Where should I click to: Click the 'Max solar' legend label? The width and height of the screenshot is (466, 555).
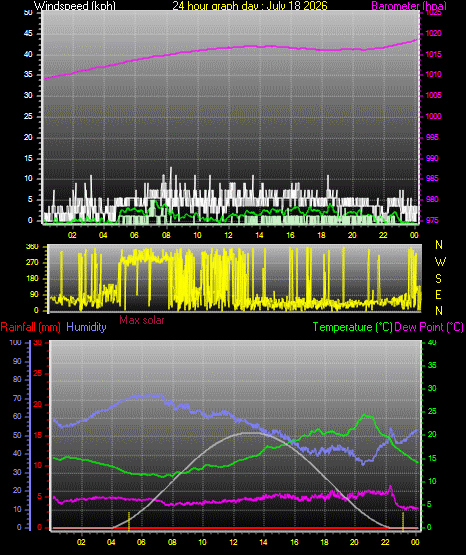coord(142,320)
